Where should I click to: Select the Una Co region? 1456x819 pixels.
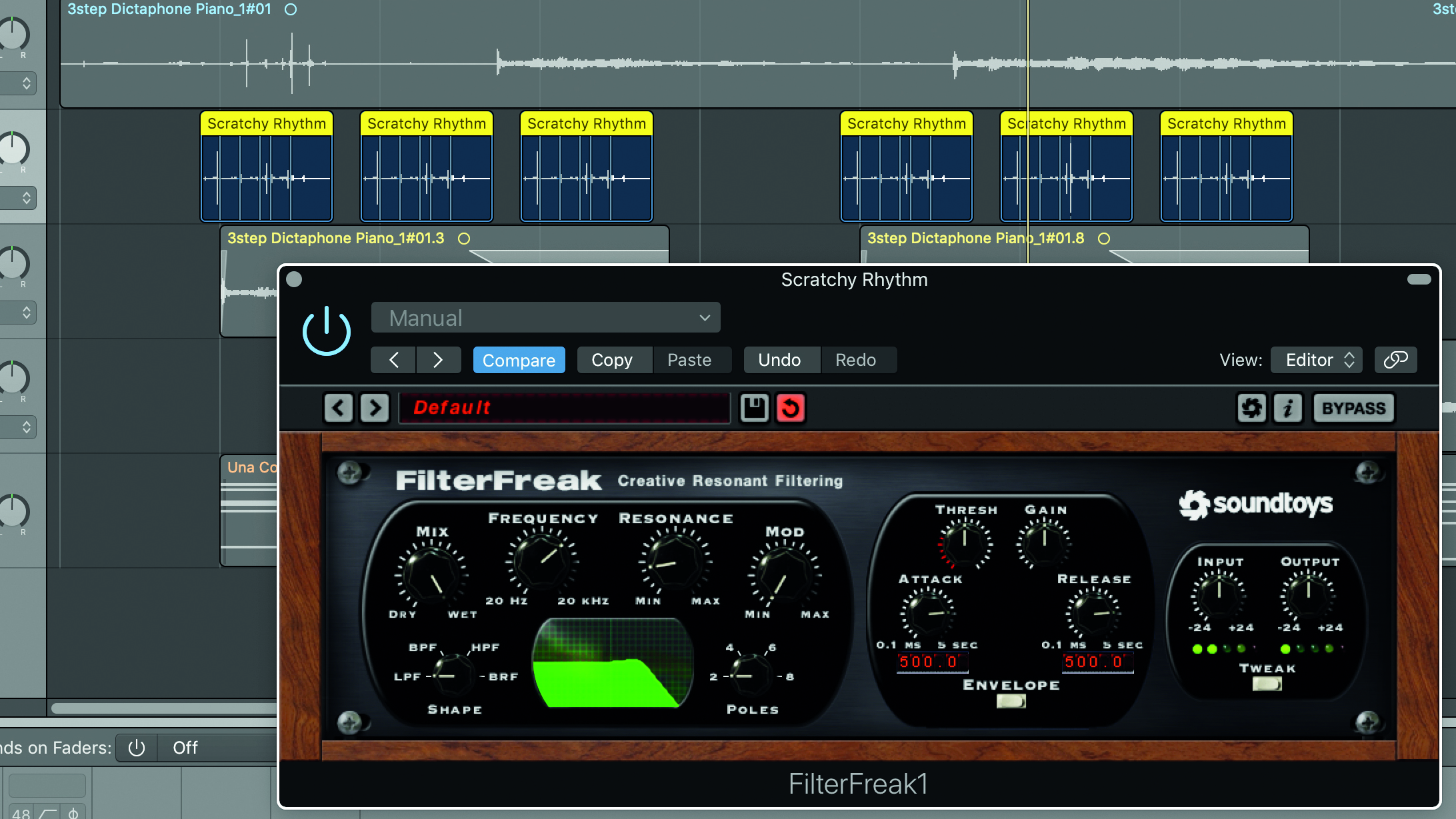(249, 510)
